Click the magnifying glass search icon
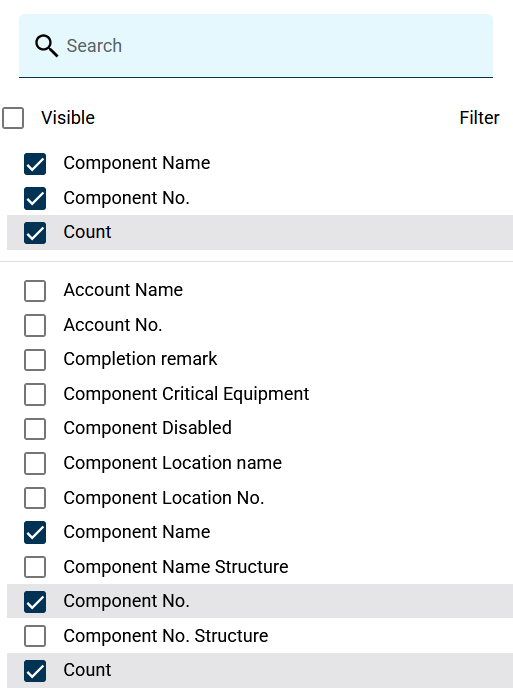Image resolution: width=513 pixels, height=693 pixels. (46, 46)
